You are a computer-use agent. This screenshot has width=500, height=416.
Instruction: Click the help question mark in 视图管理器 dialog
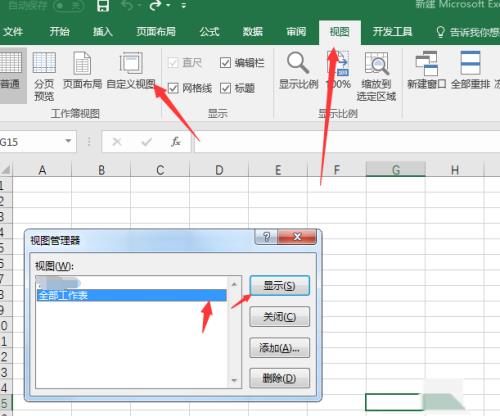click(x=266, y=237)
